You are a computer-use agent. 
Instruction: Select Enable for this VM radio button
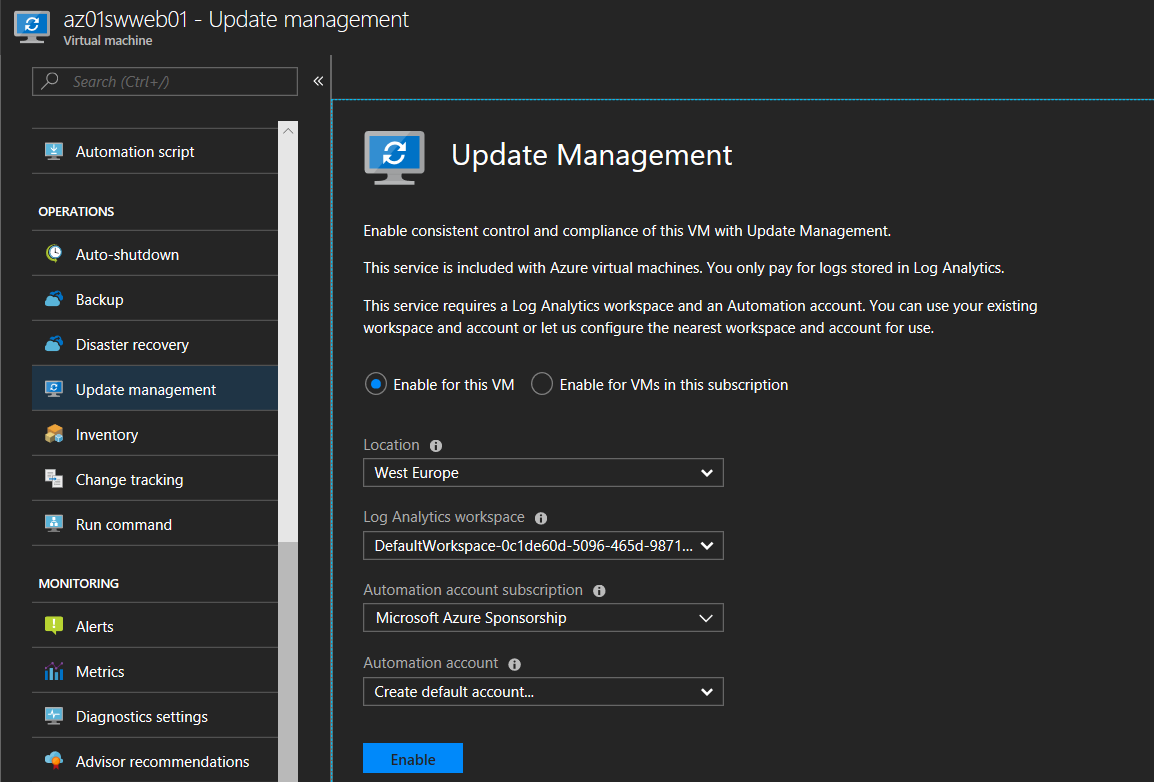coord(376,383)
